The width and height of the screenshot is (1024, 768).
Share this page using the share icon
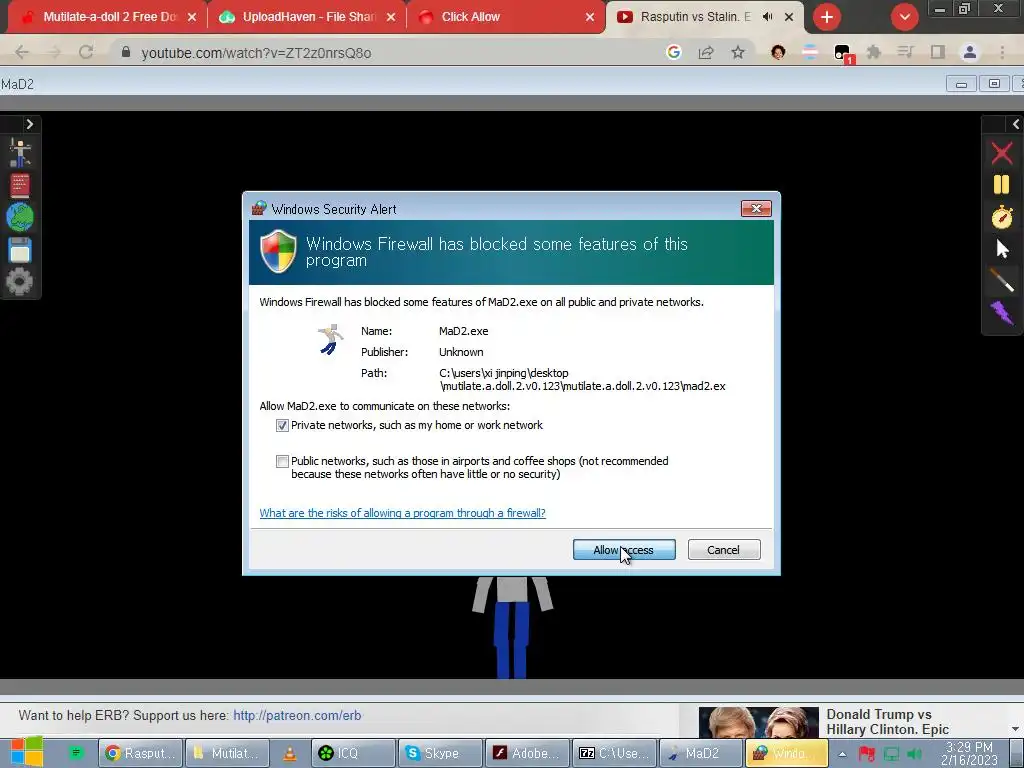pos(706,52)
